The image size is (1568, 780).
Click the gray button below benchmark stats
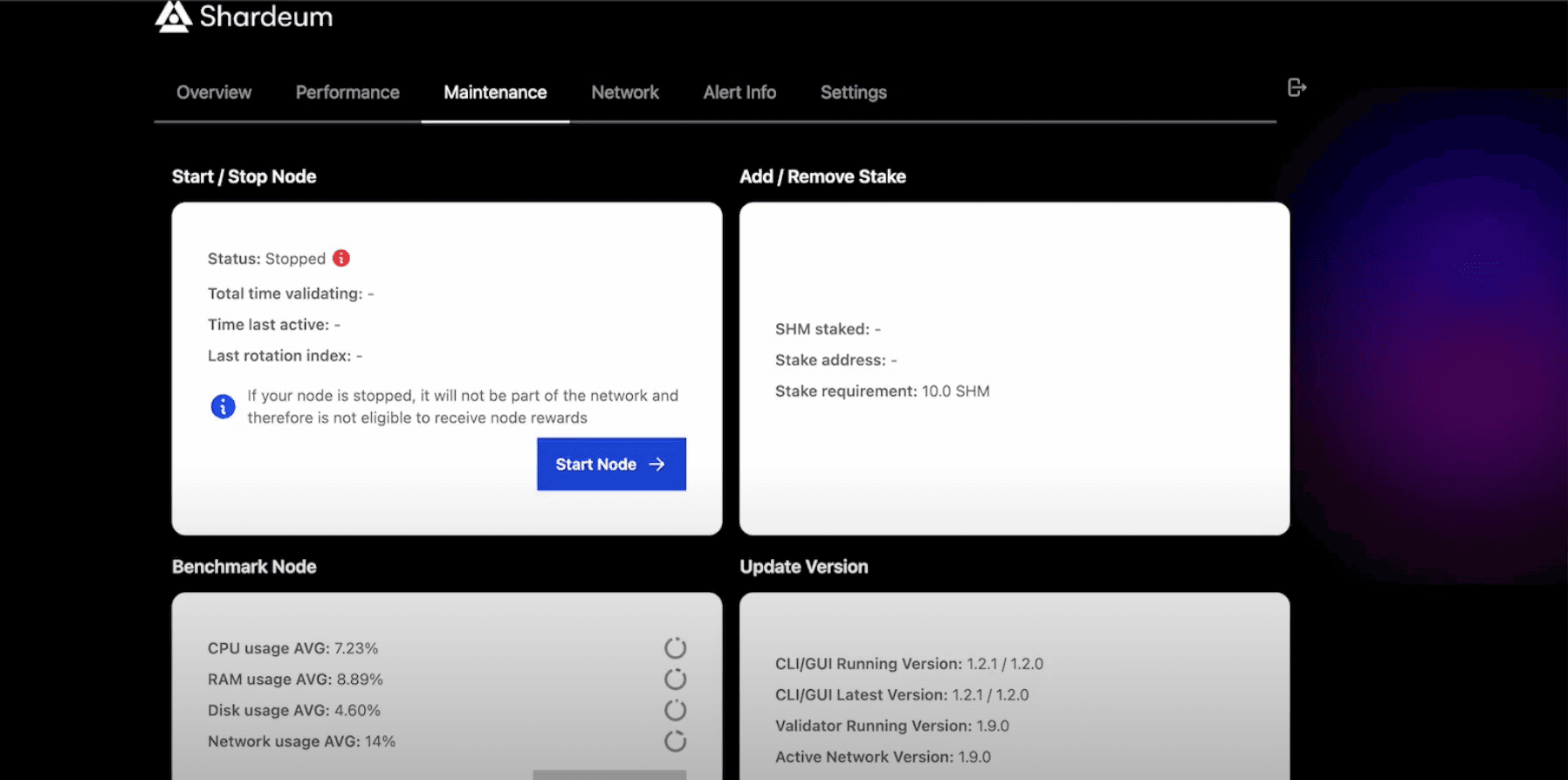tap(609, 775)
